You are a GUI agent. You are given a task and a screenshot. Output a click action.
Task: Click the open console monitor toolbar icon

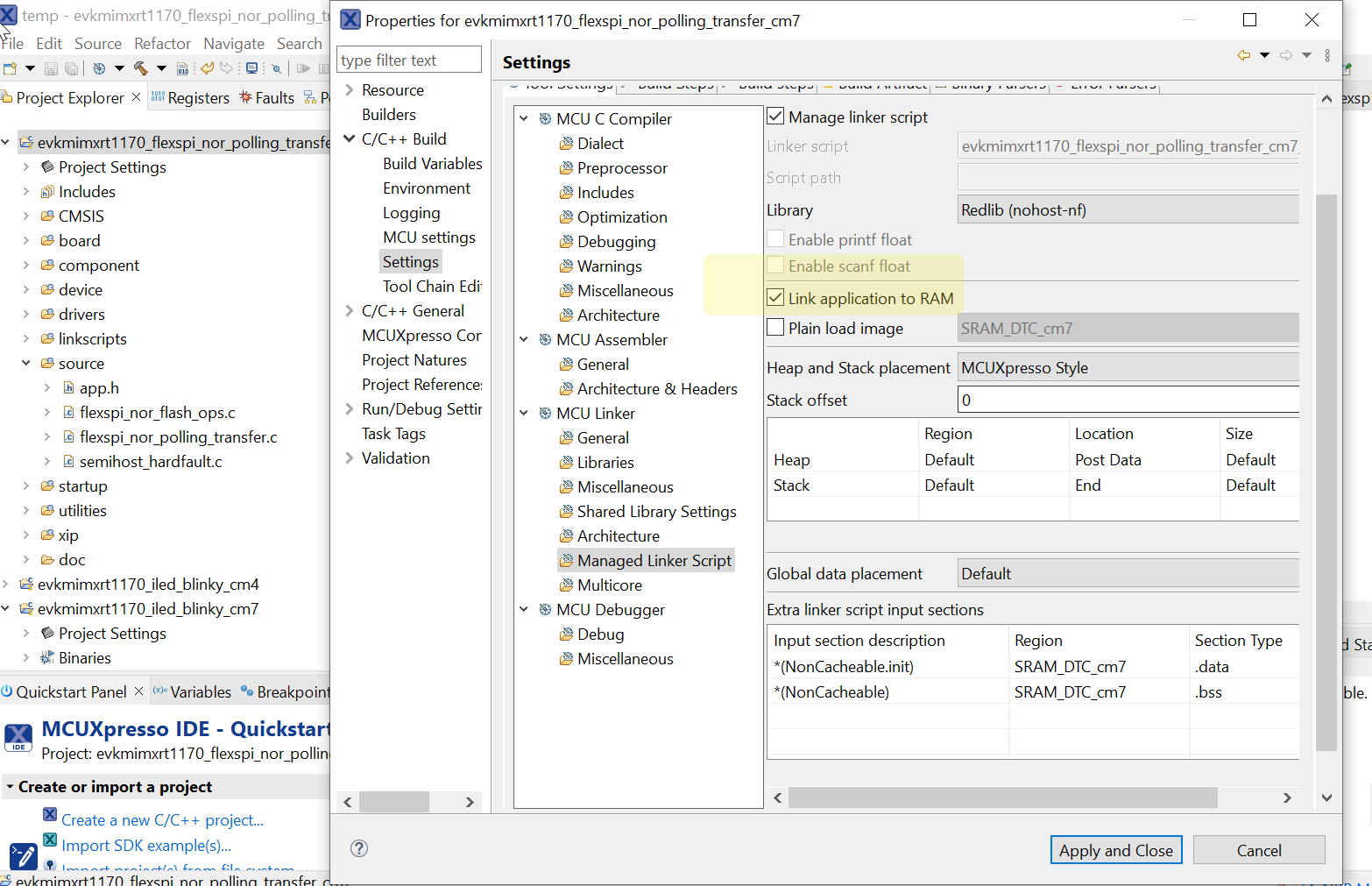coord(252,68)
